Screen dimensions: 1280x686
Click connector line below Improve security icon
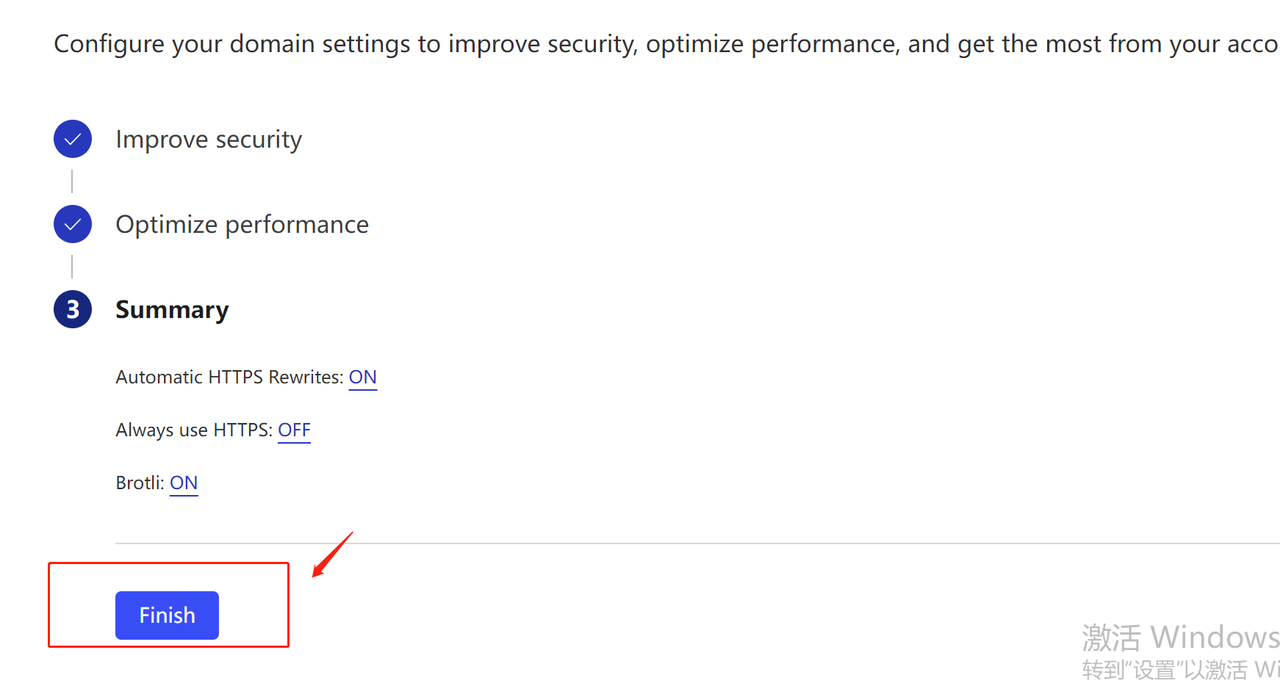pos(72,181)
